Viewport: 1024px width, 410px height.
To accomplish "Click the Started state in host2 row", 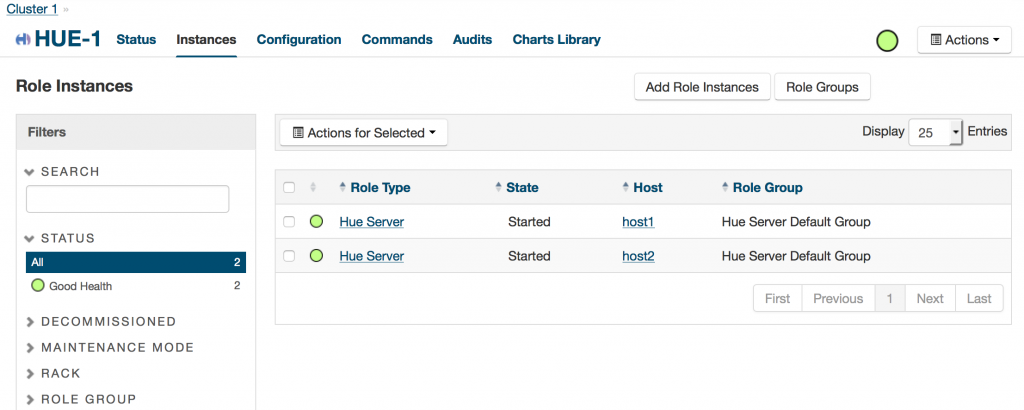I will tap(529, 256).
